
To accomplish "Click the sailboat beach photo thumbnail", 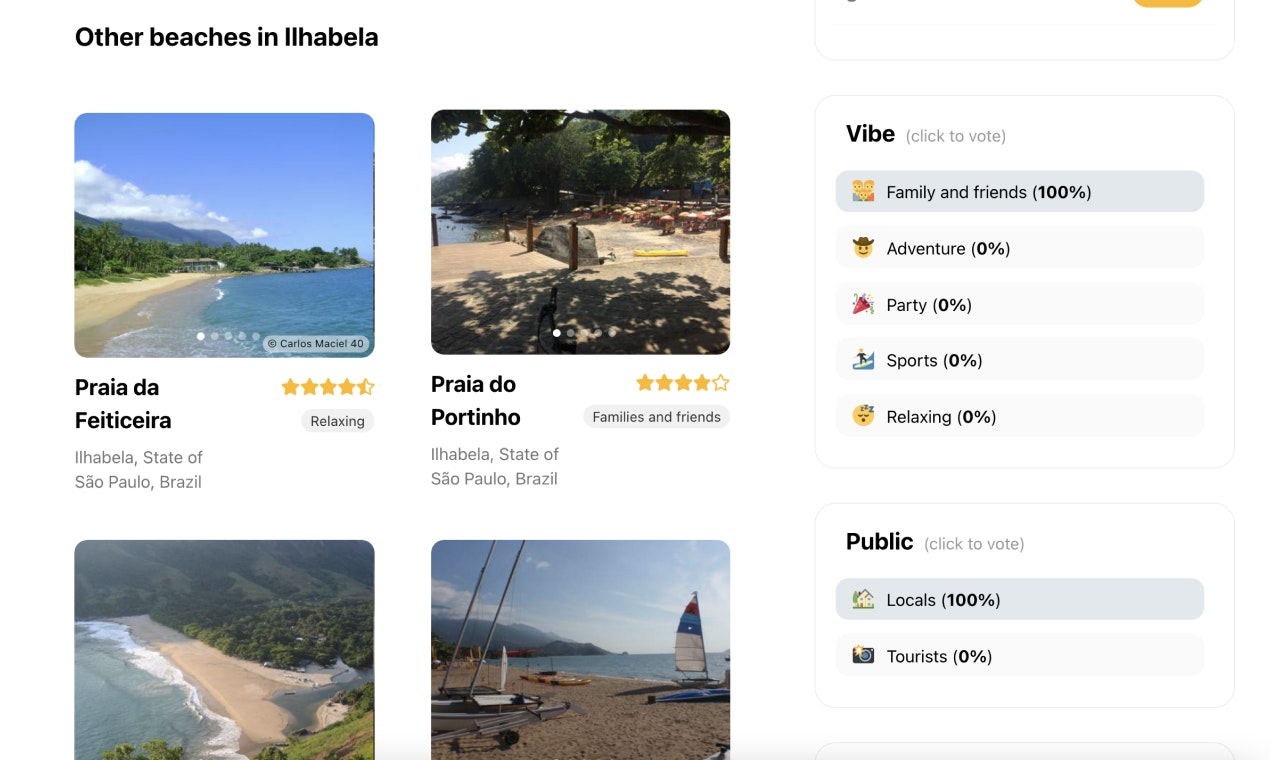I will tap(580, 650).
